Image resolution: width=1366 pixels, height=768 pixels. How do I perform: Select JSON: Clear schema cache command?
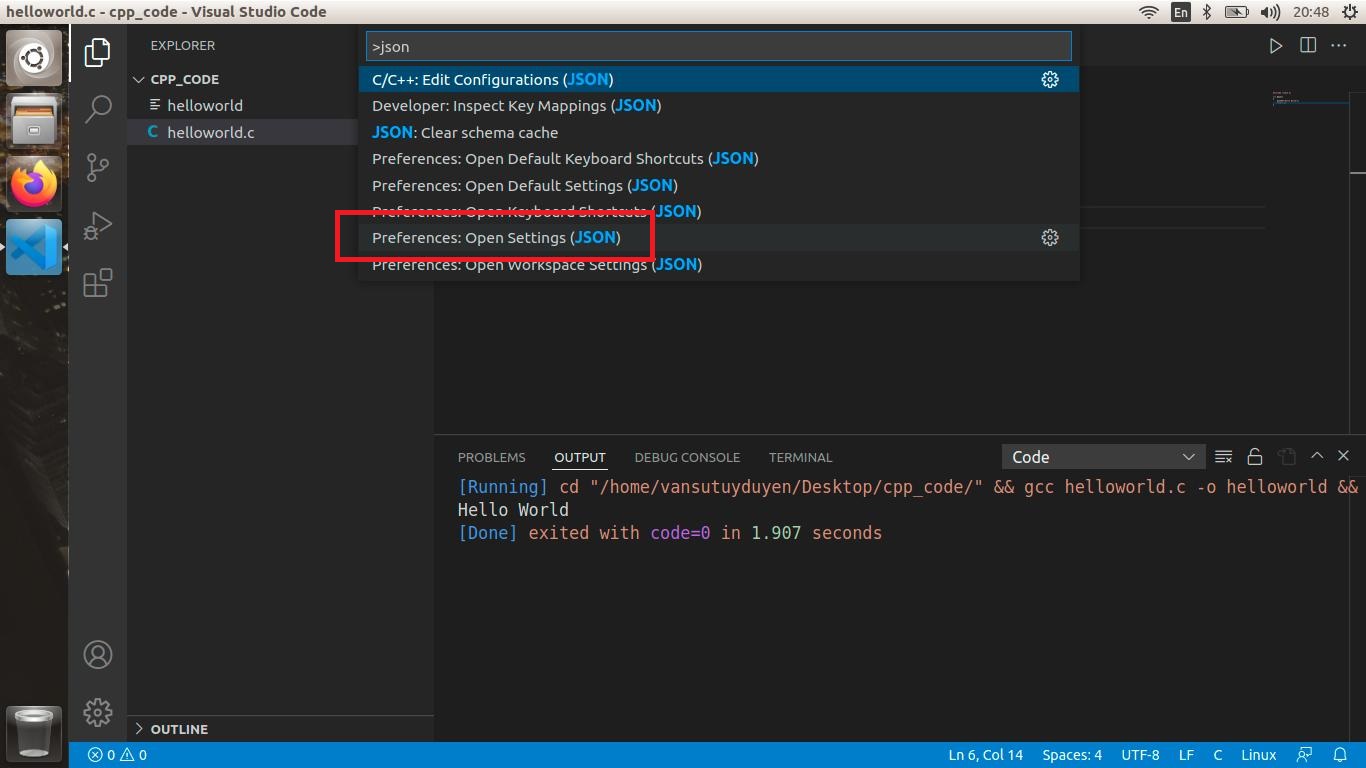719,132
